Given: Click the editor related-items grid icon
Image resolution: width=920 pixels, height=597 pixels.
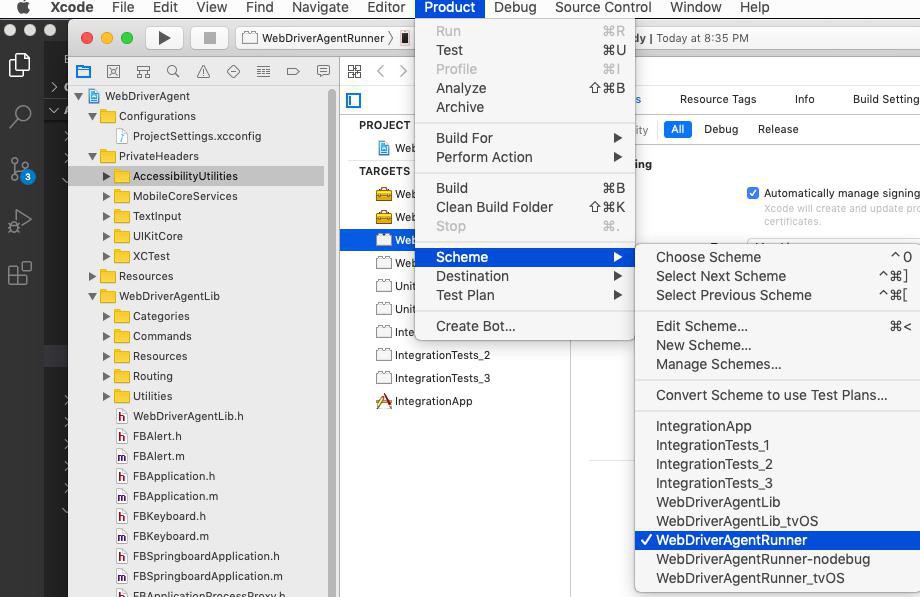Looking at the screenshot, I should point(354,72).
